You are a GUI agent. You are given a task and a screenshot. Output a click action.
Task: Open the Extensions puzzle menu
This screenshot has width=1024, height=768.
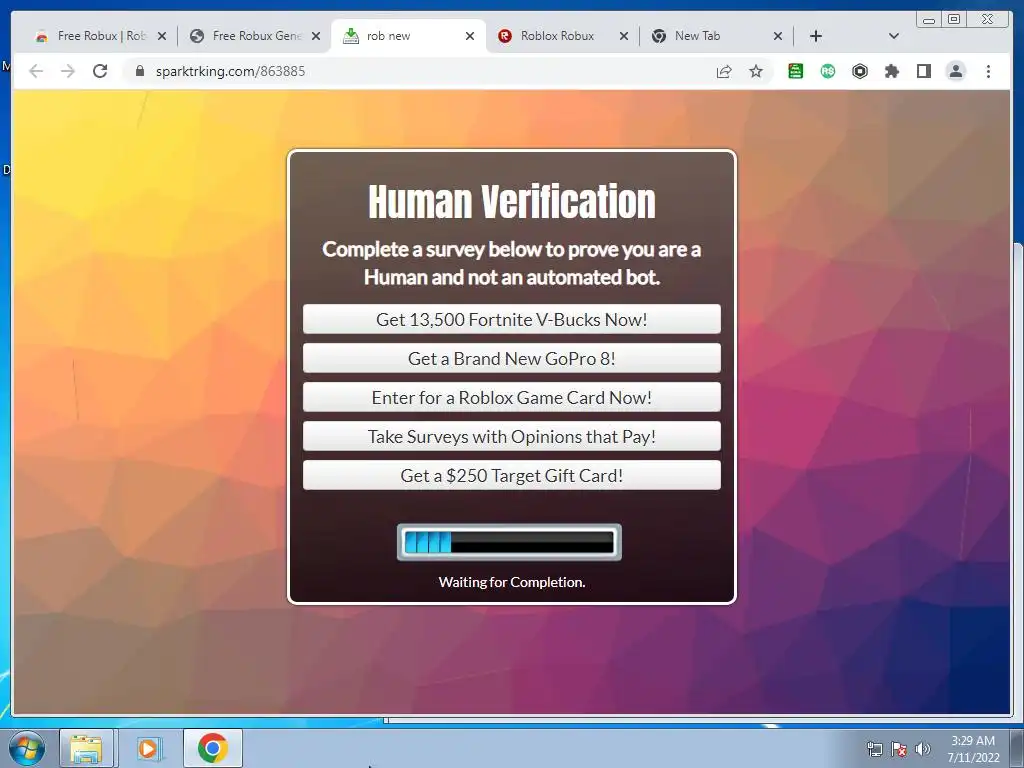(x=891, y=71)
